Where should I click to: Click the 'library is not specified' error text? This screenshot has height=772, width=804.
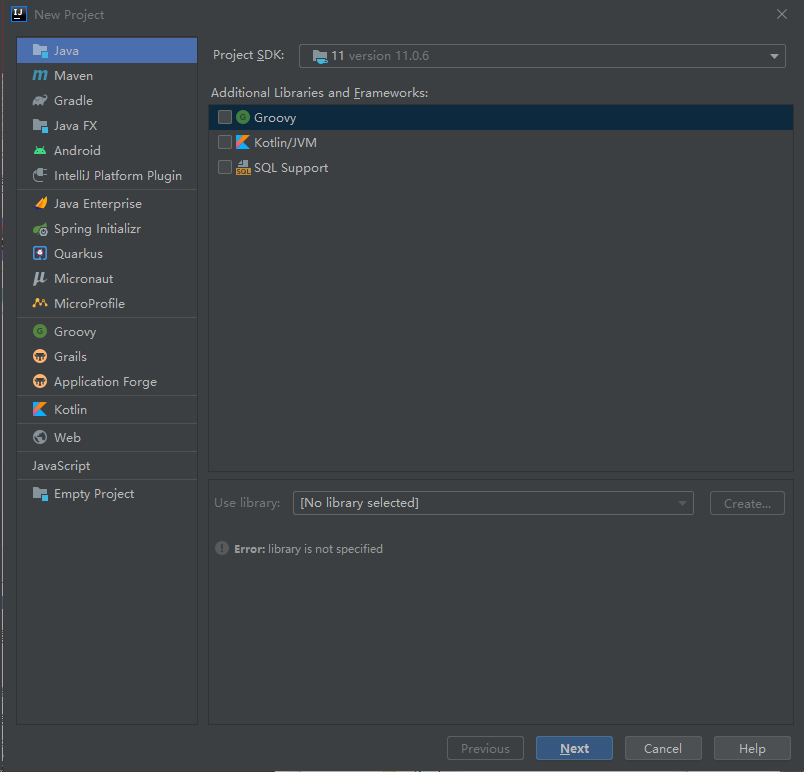[x=325, y=549]
